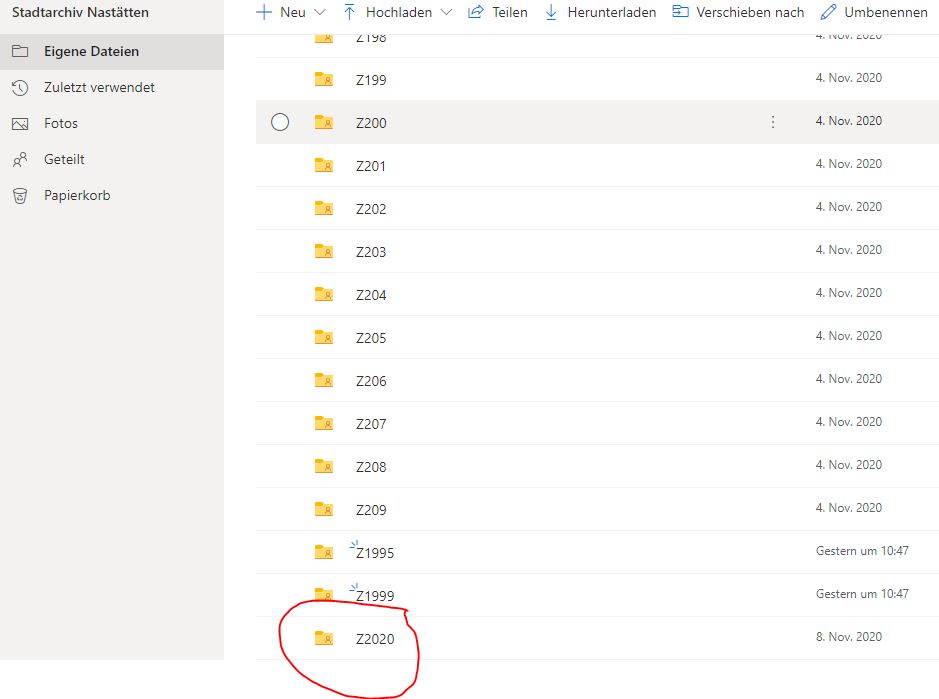Image resolution: width=939 pixels, height=699 pixels.
Task: Click the Geteilt people icon
Action: tap(20, 160)
